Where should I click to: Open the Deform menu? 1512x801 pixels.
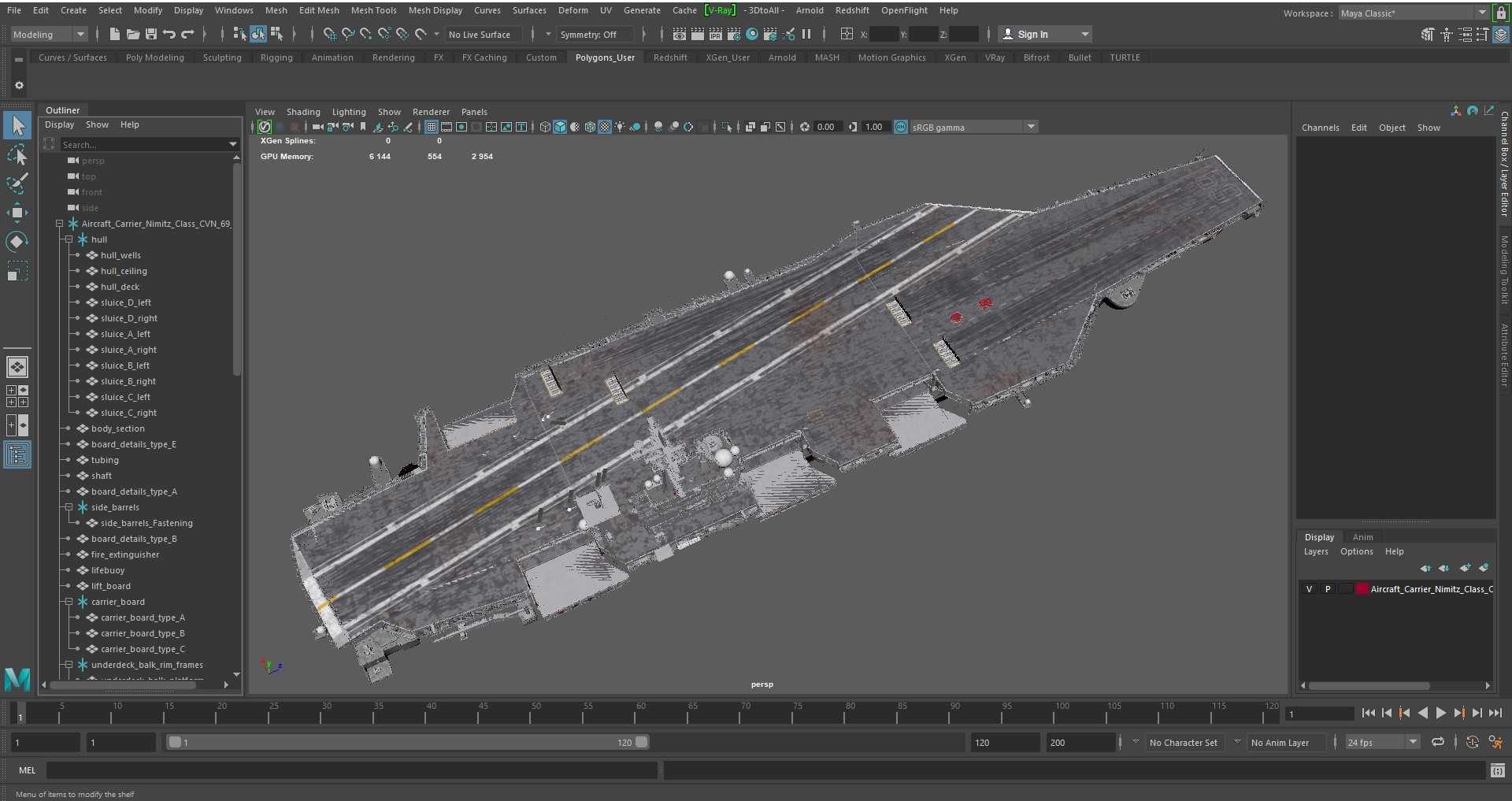tap(573, 10)
